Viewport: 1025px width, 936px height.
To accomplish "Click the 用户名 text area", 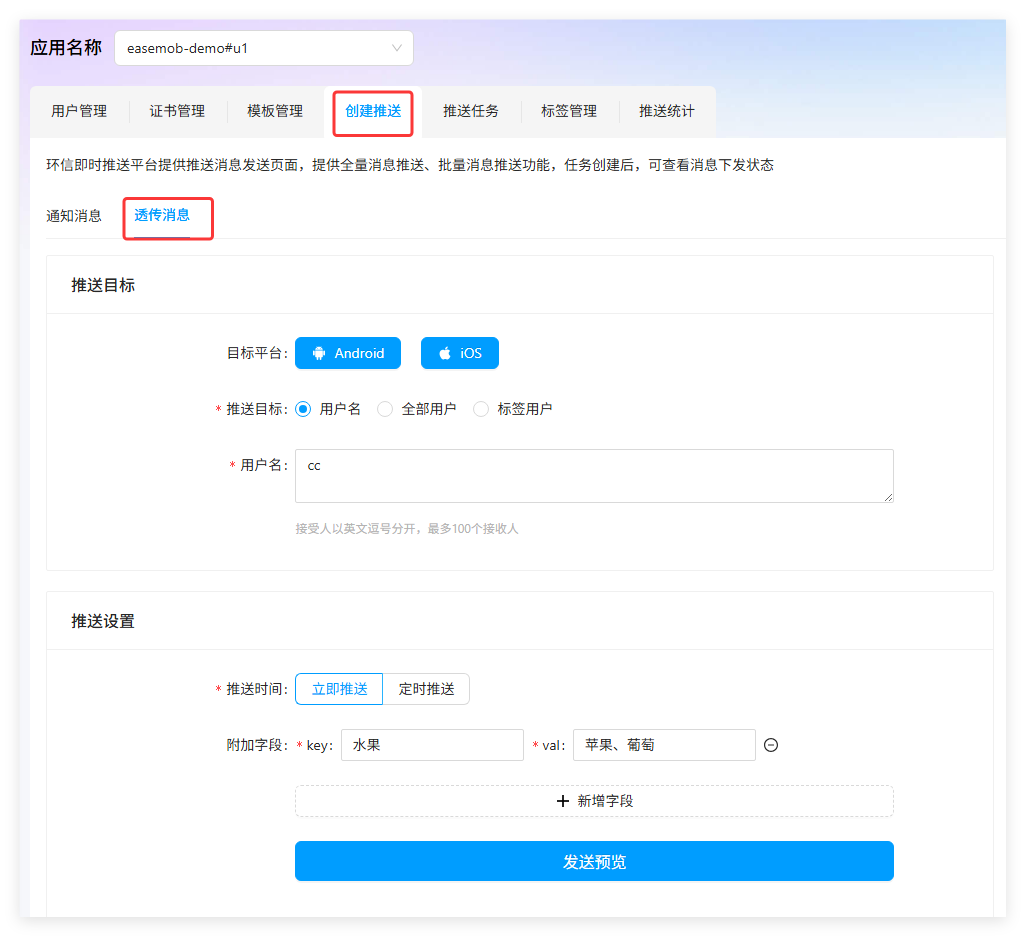I will 594,476.
